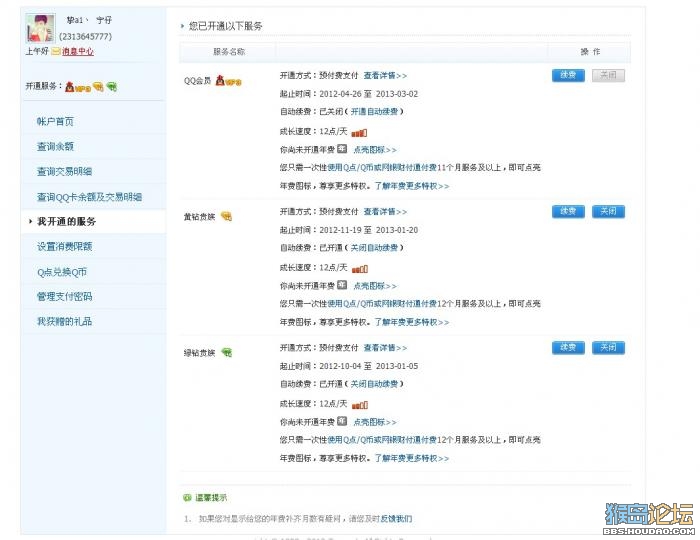Image resolution: width=700 pixels, height=540 pixels.
Task: Open Q点/Q币或网银财付通付费 link in 绿钻贵族 row
Action: pyautogui.click(x=382, y=440)
